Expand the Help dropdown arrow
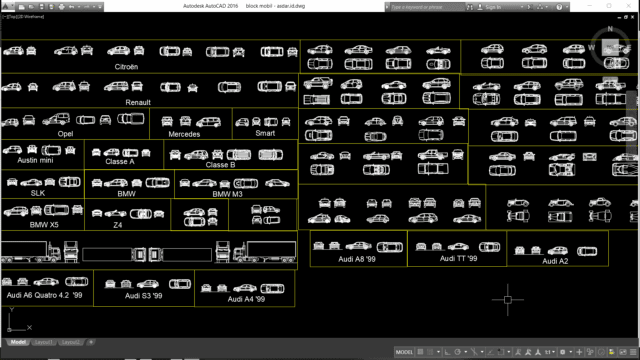This screenshot has height=360, width=640. (567, 7)
